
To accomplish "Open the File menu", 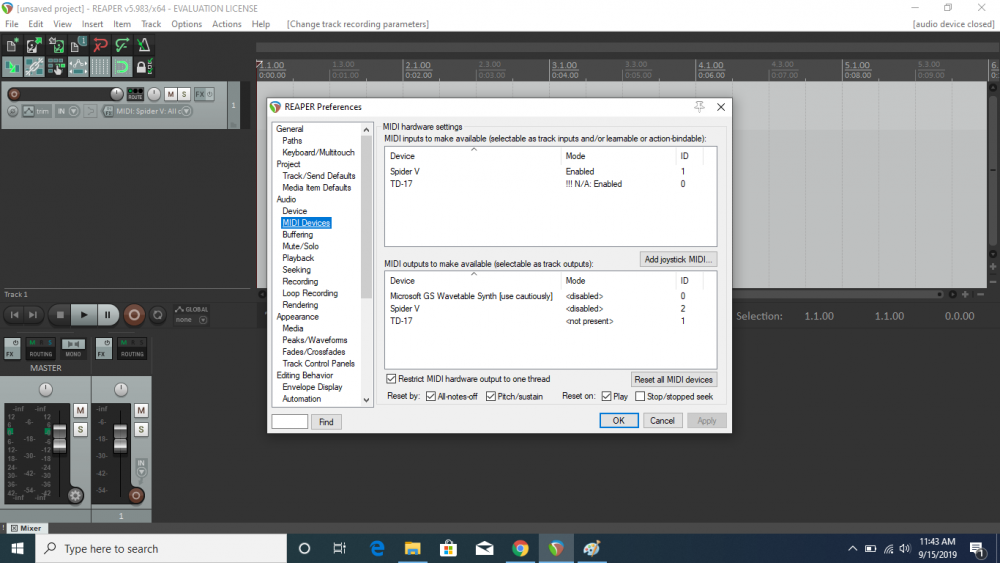I will click(12, 24).
